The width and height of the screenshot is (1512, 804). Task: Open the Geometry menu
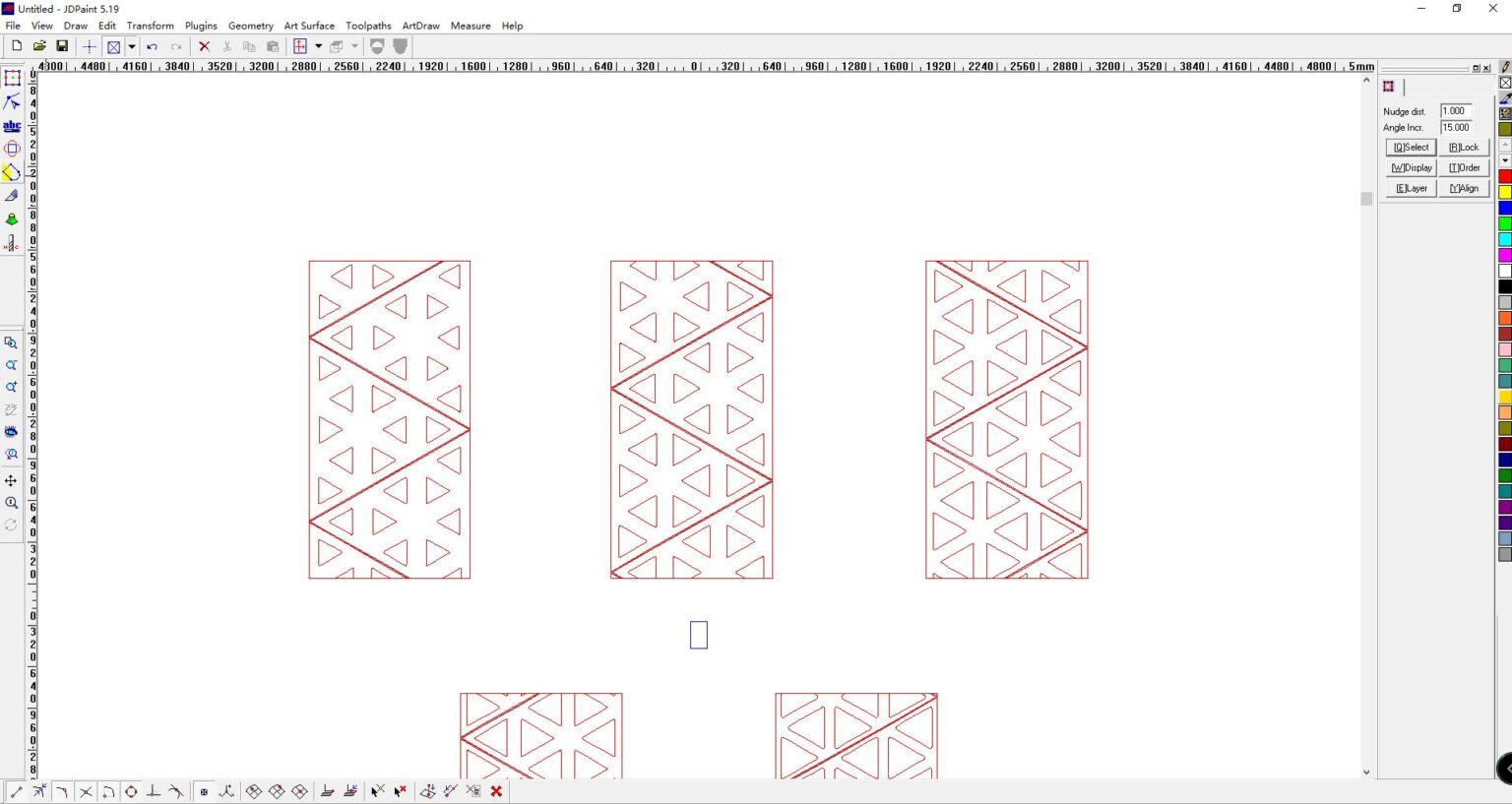click(251, 26)
